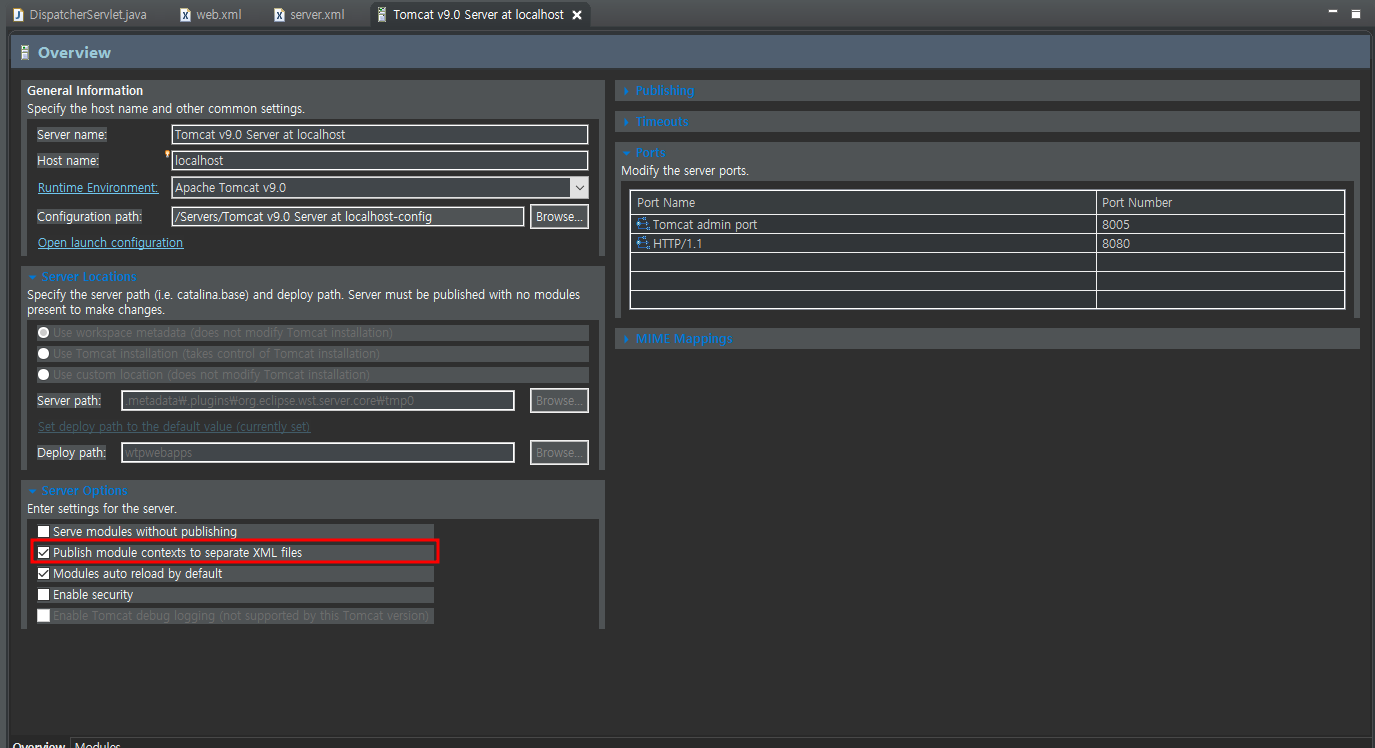Screen dimensions: 1375x748
Task: Click the Server path field
Action: pos(318,400)
